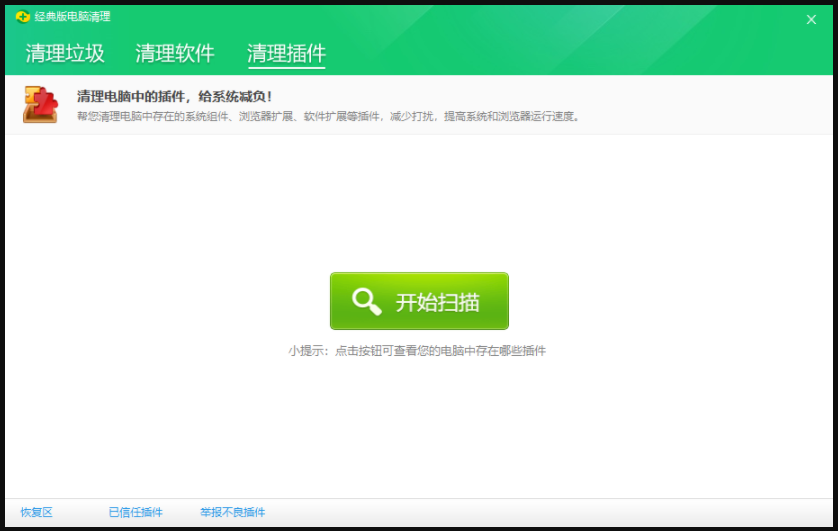Click the gray description text under the heading
Screen dimensions: 838x531
click(328, 116)
